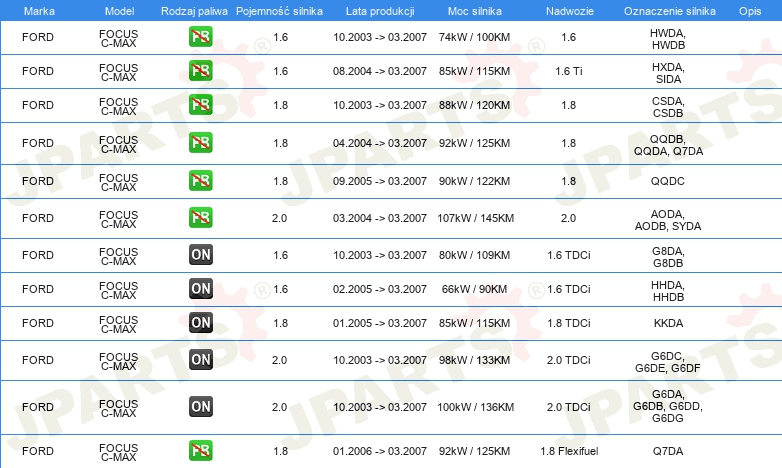Viewport: 782px width, 468px height.
Task: Click ON diesel icon in 80kW / 109KM row
Action: [201, 254]
